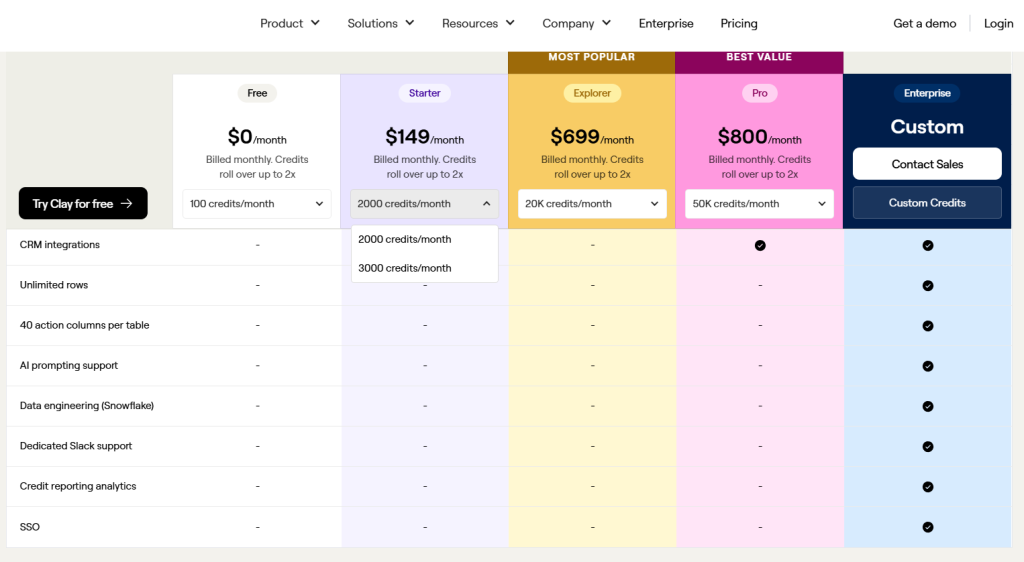The width and height of the screenshot is (1024, 562).
Task: Click the Contact Sales button
Action: (x=927, y=164)
